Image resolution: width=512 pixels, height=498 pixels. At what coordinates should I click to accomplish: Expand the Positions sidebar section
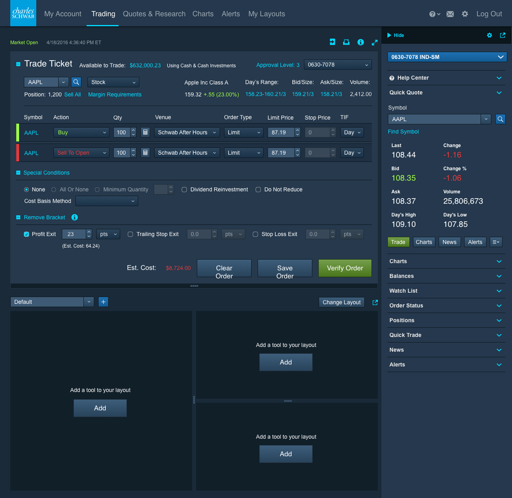tap(446, 320)
